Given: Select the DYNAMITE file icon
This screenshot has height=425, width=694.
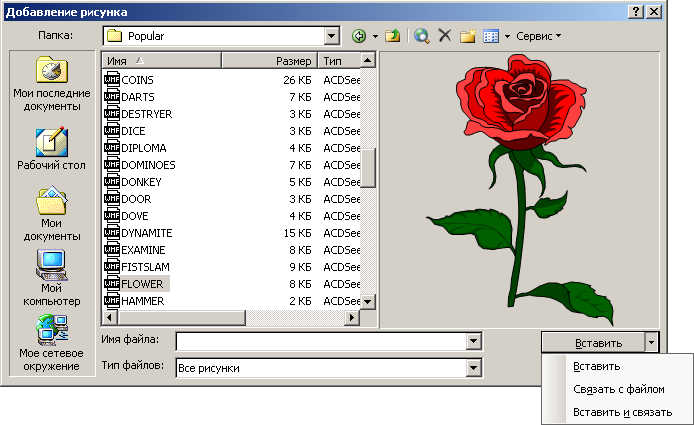Looking at the screenshot, I should (x=112, y=232).
